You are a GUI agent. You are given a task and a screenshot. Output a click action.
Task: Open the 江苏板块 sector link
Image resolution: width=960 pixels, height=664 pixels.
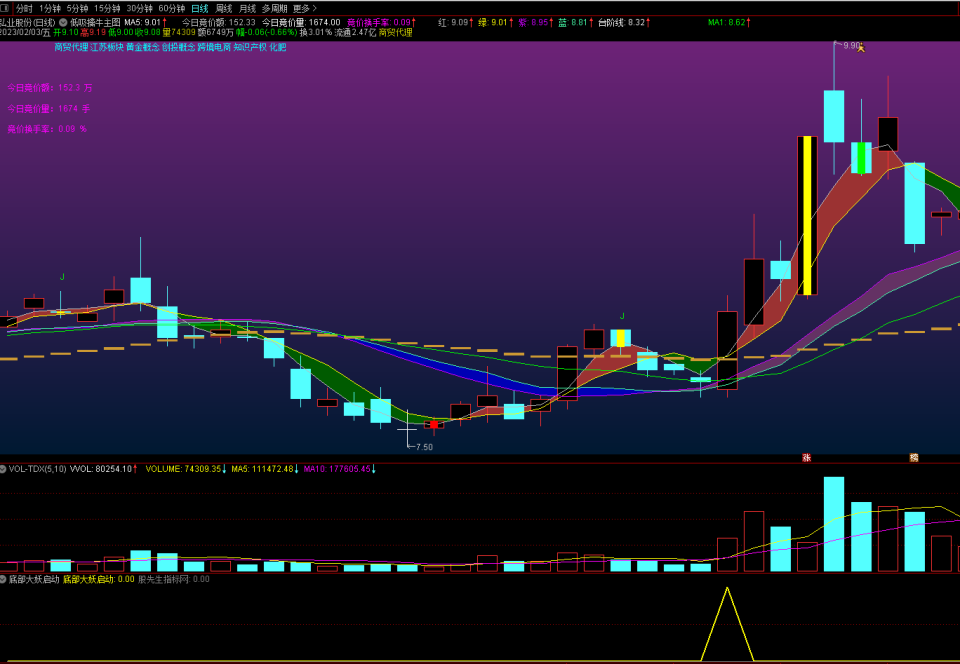pos(107,47)
